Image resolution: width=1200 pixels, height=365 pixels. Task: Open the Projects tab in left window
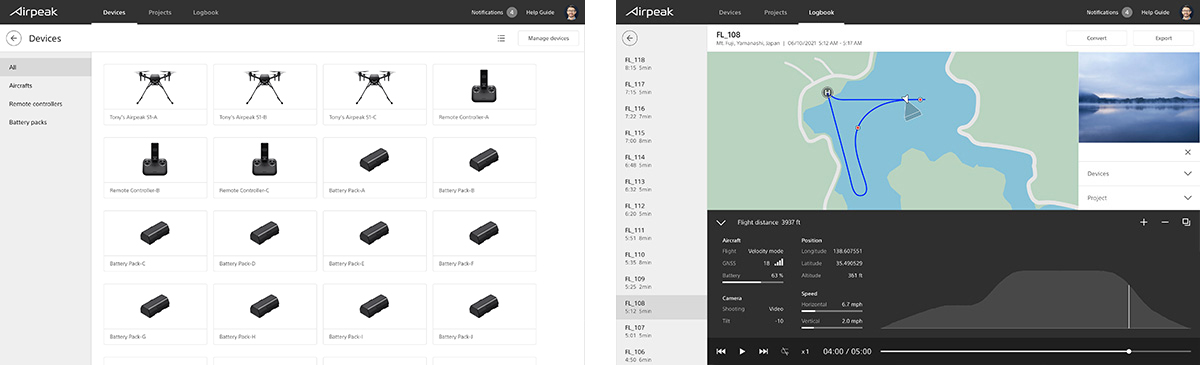(160, 12)
